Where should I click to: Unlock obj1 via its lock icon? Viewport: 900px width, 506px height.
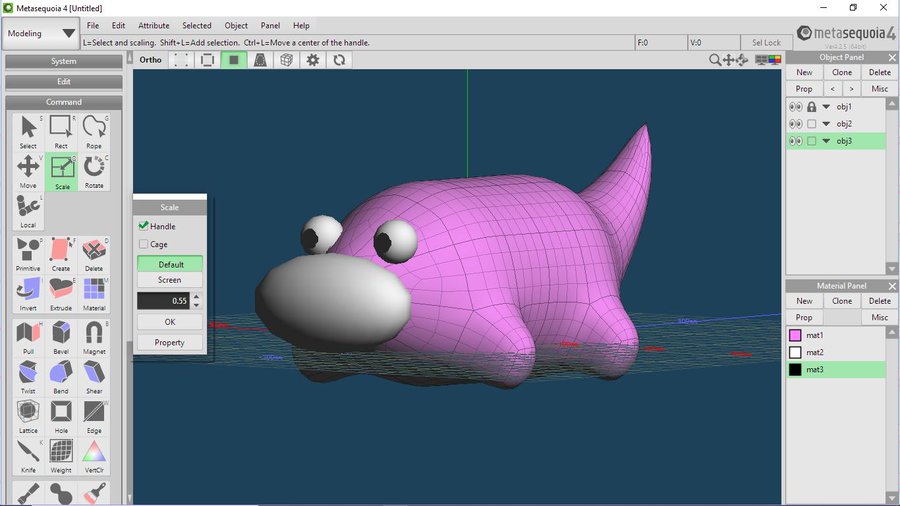(811, 107)
